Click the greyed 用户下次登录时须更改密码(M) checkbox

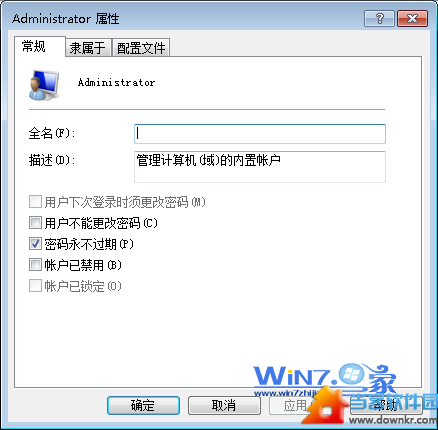35,202
